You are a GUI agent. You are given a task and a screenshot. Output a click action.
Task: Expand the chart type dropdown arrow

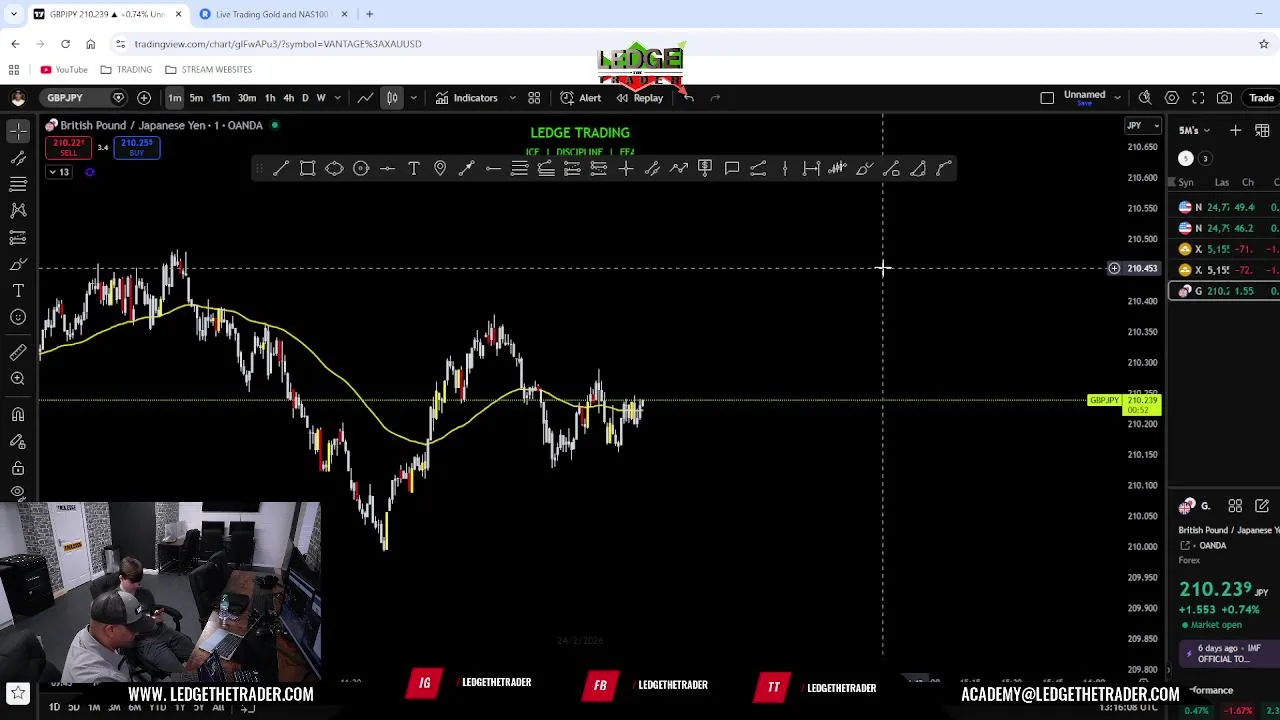click(413, 98)
